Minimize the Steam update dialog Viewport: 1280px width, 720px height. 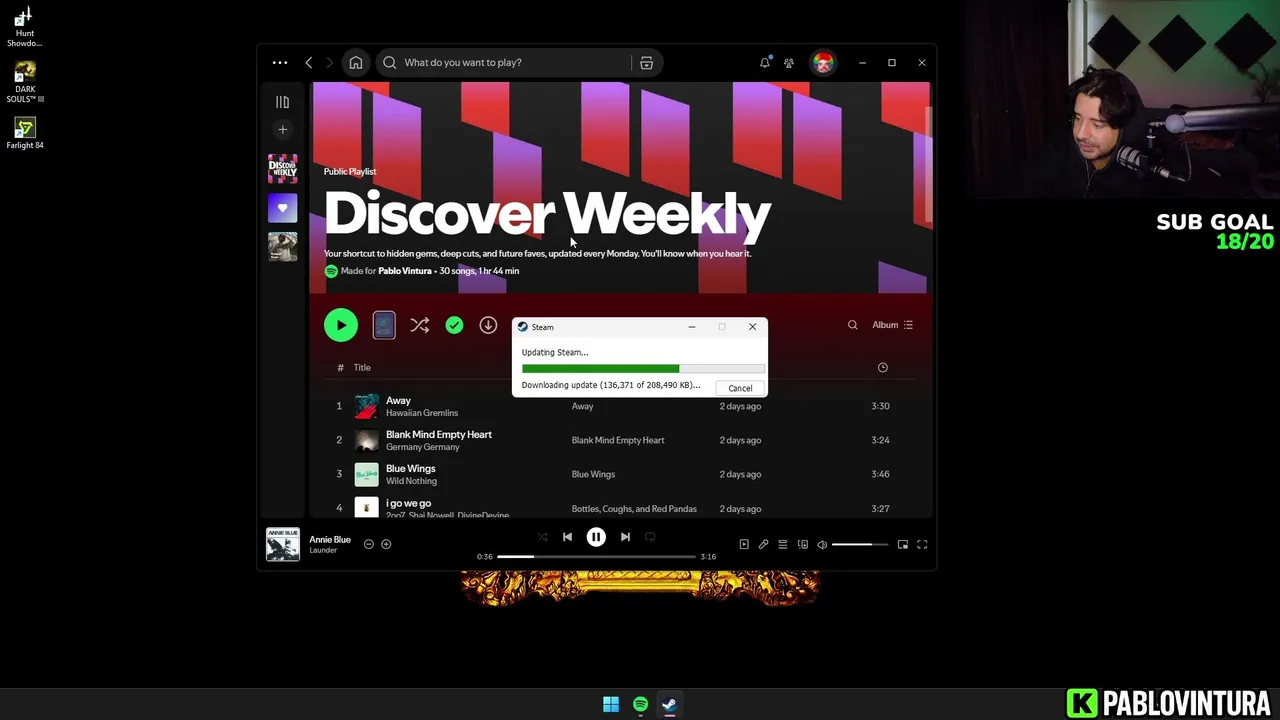(691, 327)
